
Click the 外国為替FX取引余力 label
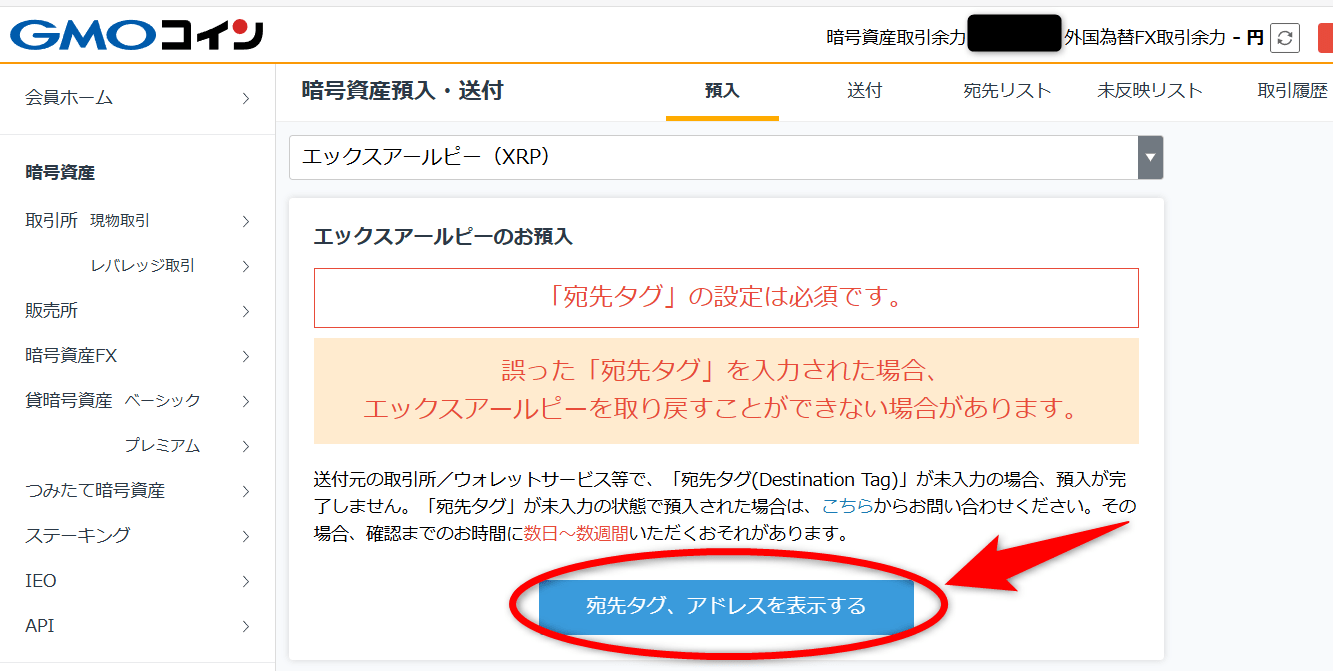coord(1144,38)
